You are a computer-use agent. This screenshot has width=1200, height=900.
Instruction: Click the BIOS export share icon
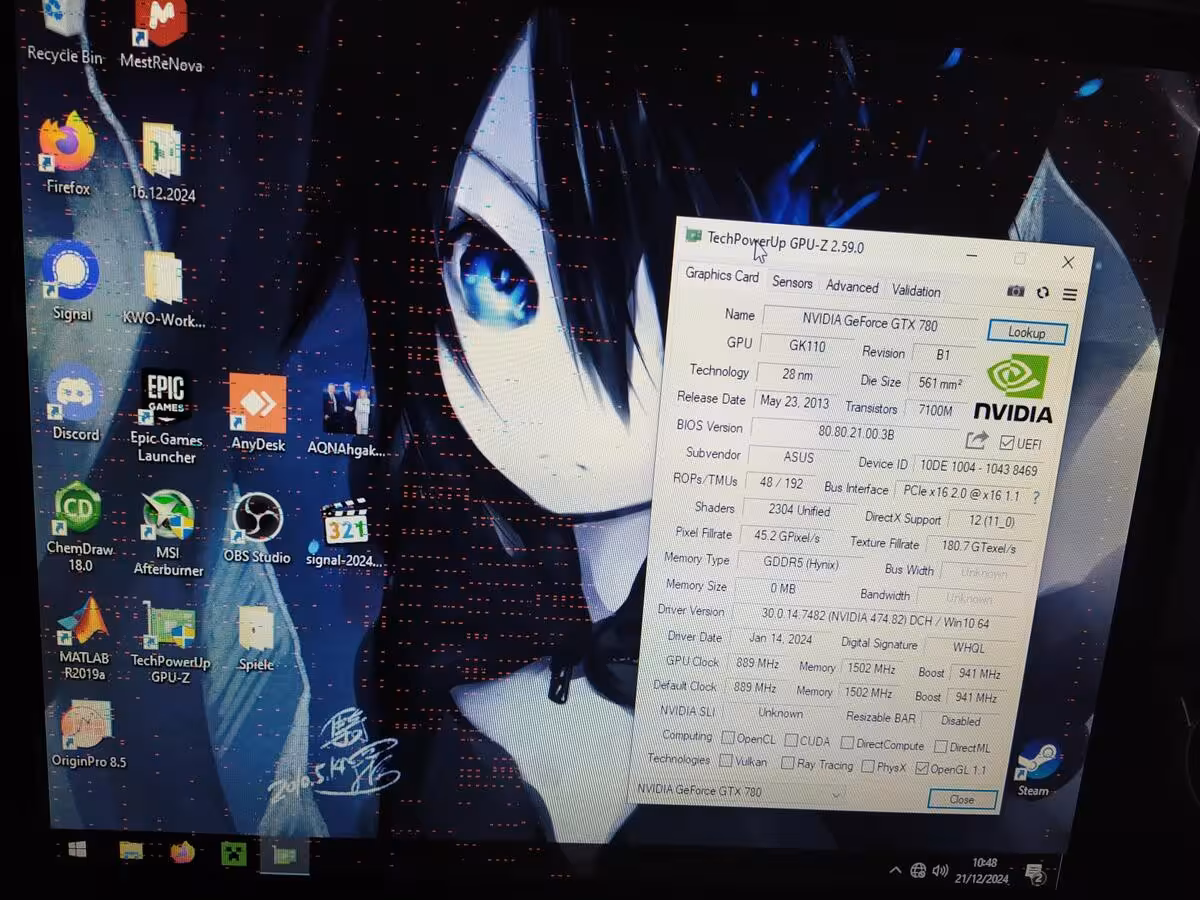[976, 440]
